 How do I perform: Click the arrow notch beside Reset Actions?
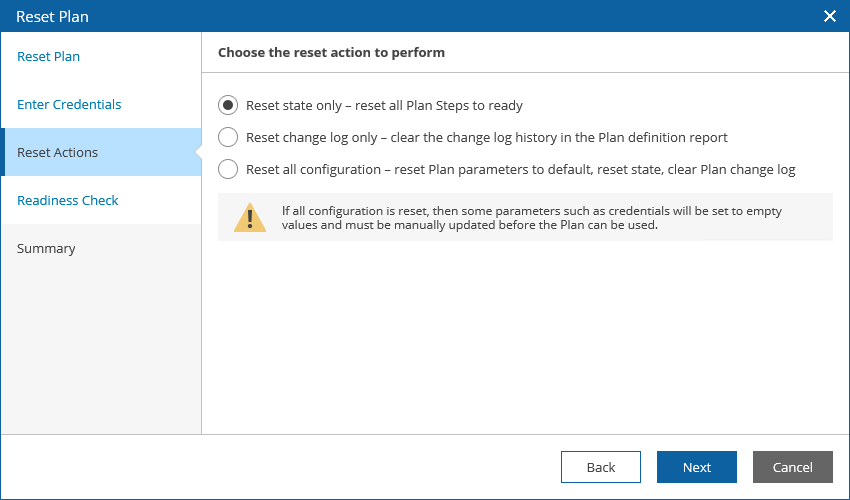[x=198, y=152]
